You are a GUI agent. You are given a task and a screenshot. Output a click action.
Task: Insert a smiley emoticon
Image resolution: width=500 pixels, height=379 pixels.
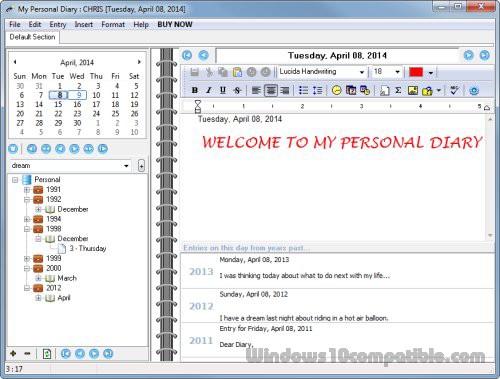click(x=337, y=90)
